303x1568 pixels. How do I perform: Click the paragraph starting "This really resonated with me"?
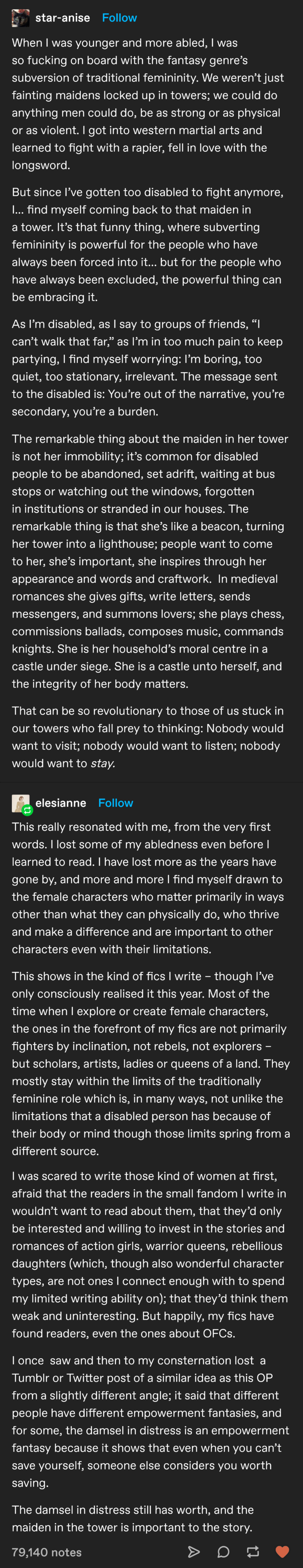click(x=146, y=888)
